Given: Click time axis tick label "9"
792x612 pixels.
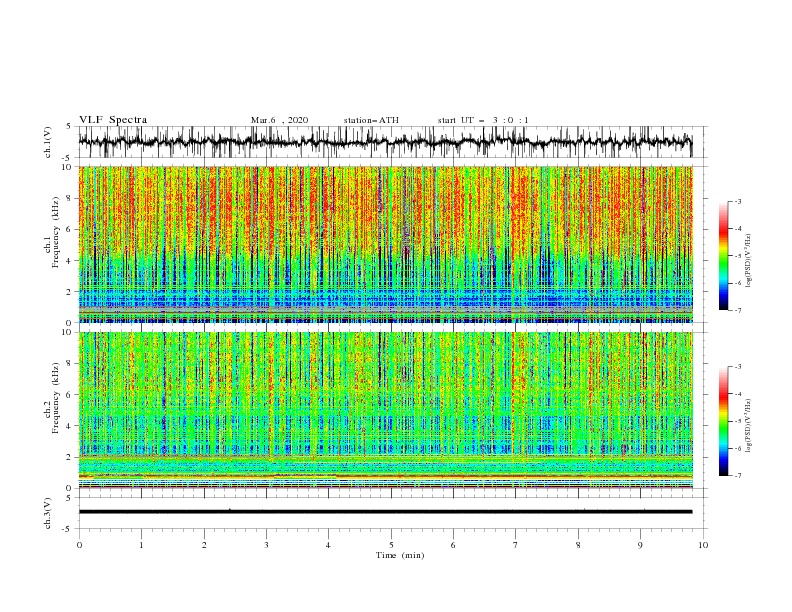Looking at the screenshot, I should click(x=640, y=545).
